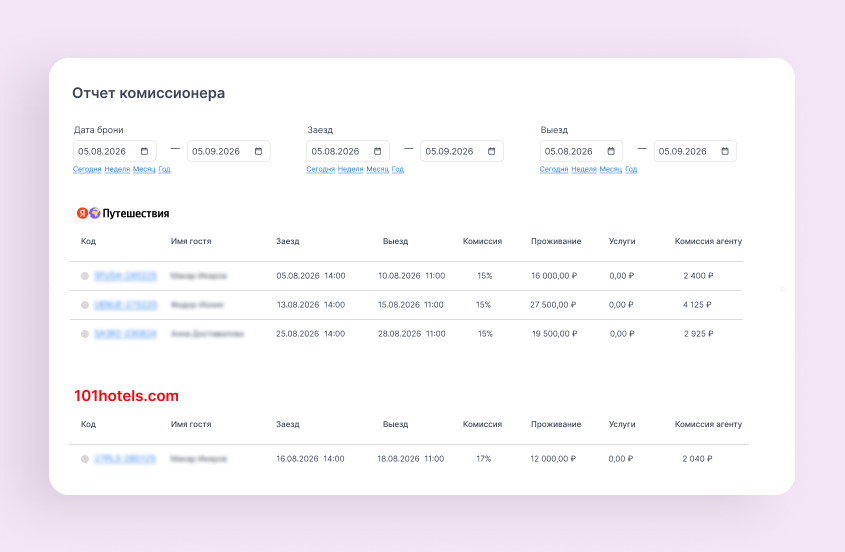The width and height of the screenshot is (845, 552).
Task: Set Дата брони range to Месяц
Action: point(144,169)
